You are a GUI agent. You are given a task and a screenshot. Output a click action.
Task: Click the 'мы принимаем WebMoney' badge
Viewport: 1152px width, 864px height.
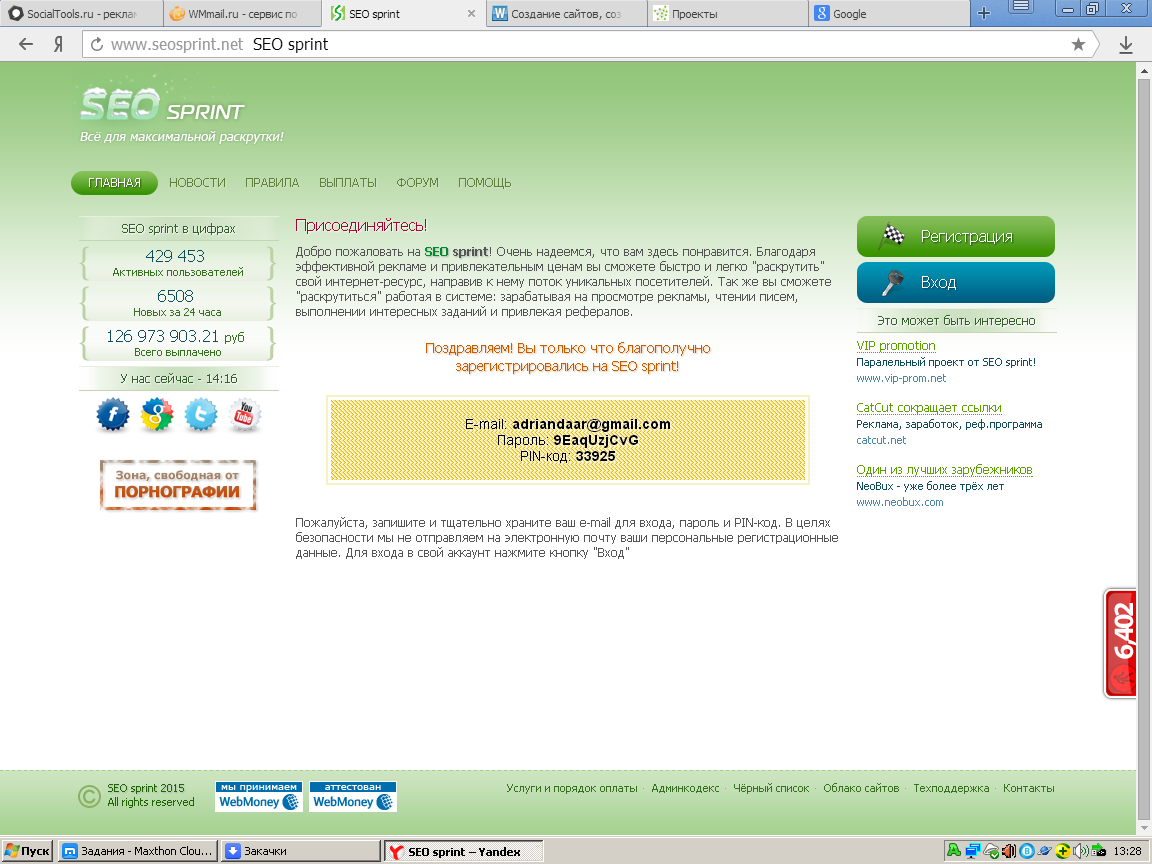pyautogui.click(x=259, y=796)
